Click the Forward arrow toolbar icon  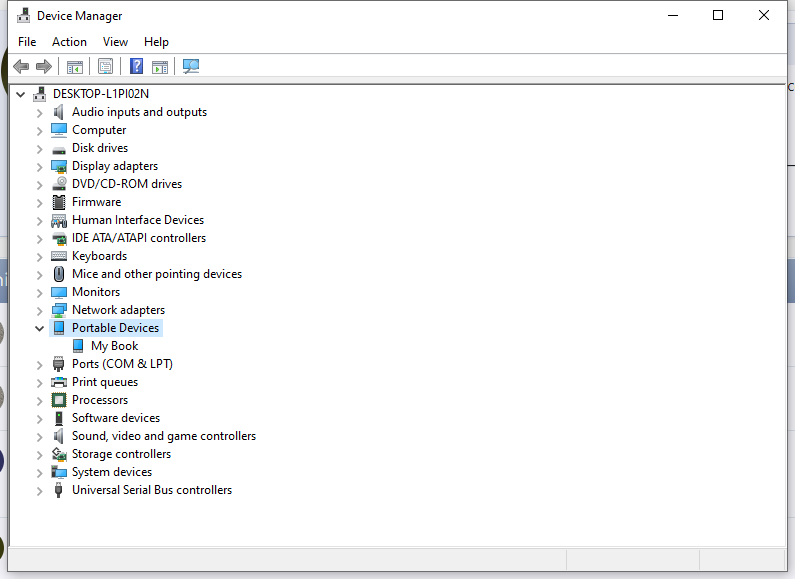(x=44, y=66)
